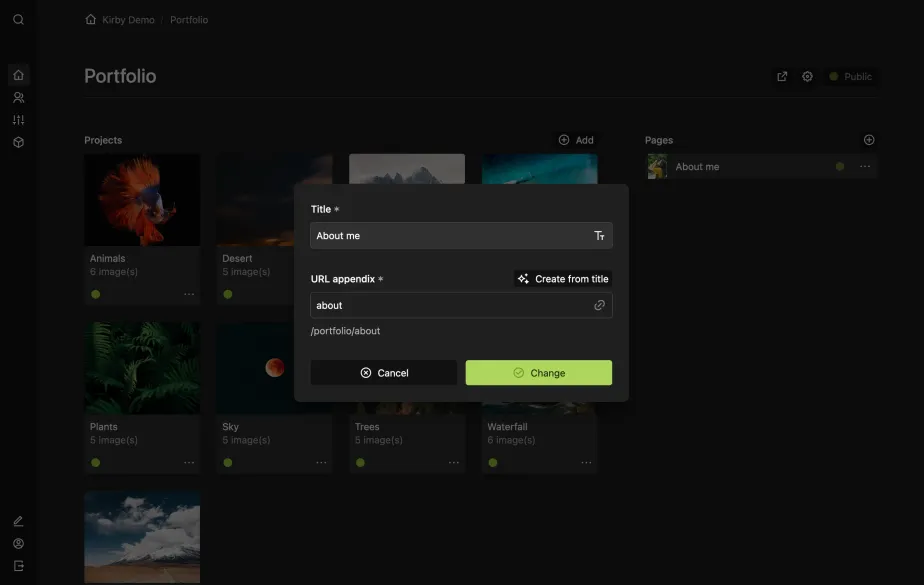
Task: Click the Cancel button in dialog
Action: tap(384, 373)
